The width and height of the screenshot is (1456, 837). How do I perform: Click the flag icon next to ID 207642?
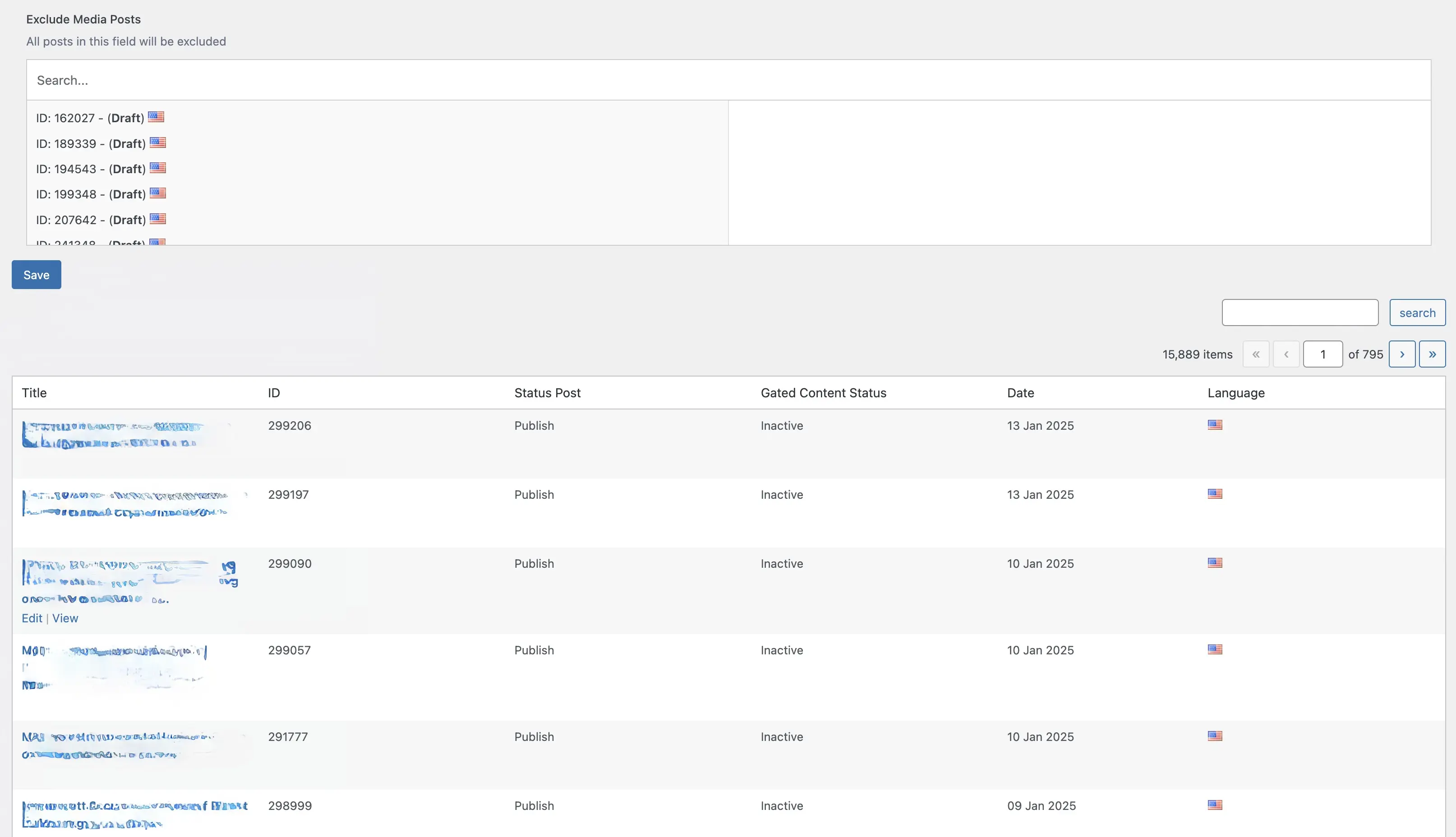pos(157,219)
